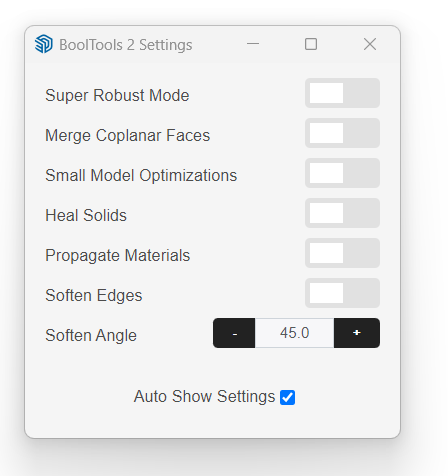
Task: Close the BoolTools 2 Settings window
Action: (x=370, y=44)
